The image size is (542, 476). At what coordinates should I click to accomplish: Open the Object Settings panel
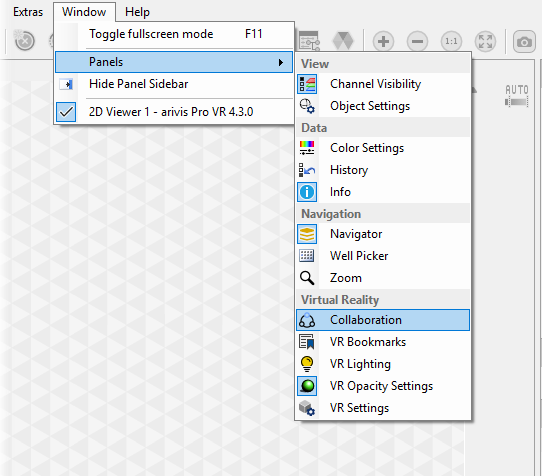click(x=383, y=106)
